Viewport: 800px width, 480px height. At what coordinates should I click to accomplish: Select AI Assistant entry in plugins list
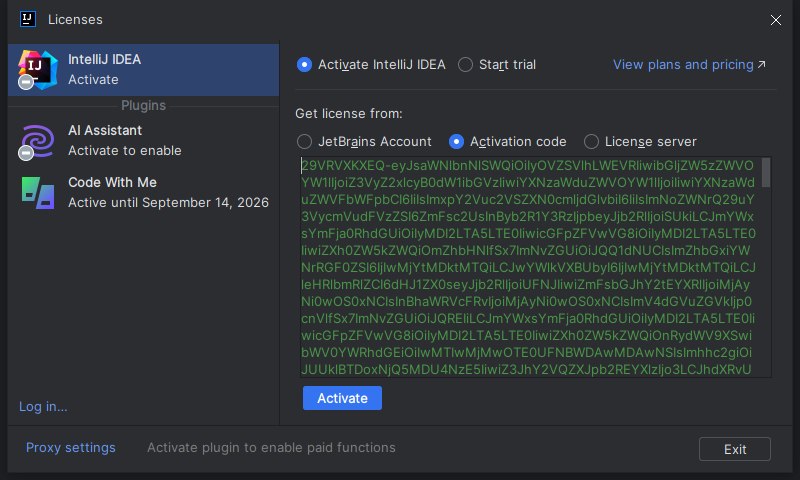tap(140, 140)
